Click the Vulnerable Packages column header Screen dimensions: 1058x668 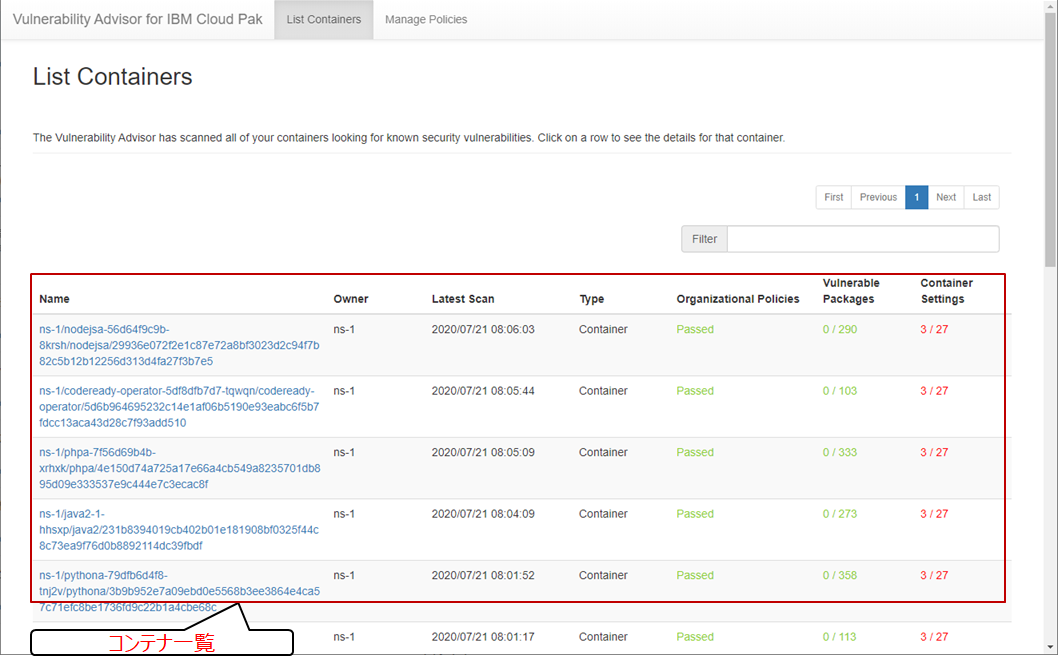coord(851,291)
